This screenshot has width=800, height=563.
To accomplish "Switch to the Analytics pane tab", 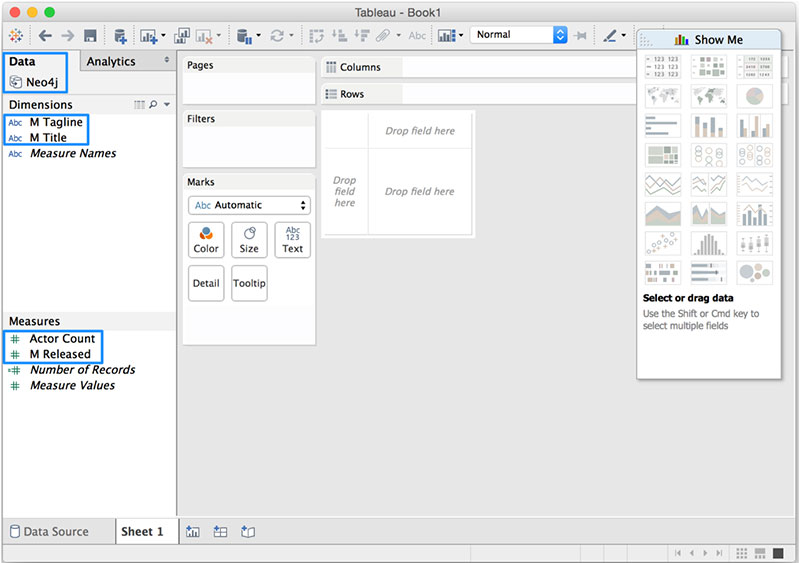I will pyautogui.click(x=111, y=61).
